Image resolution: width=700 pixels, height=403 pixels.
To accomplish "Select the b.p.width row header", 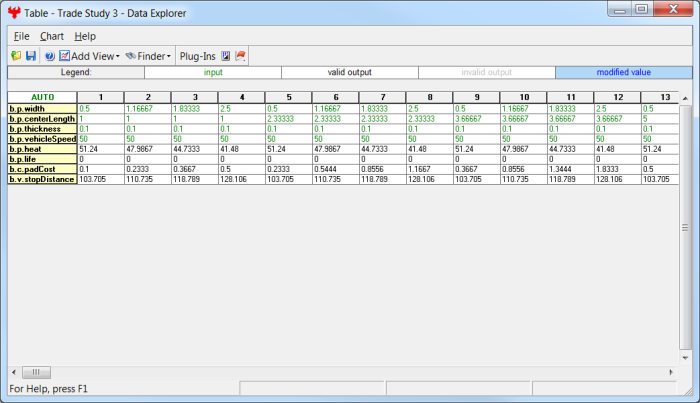I will click(41, 108).
